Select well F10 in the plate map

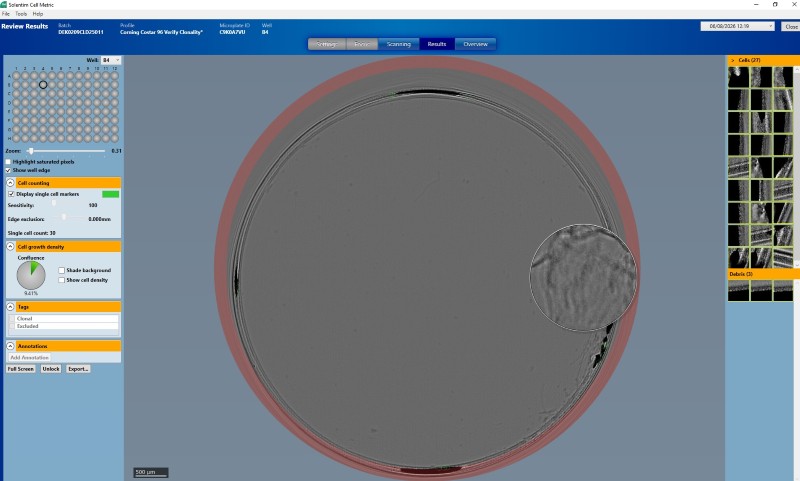tap(96, 120)
